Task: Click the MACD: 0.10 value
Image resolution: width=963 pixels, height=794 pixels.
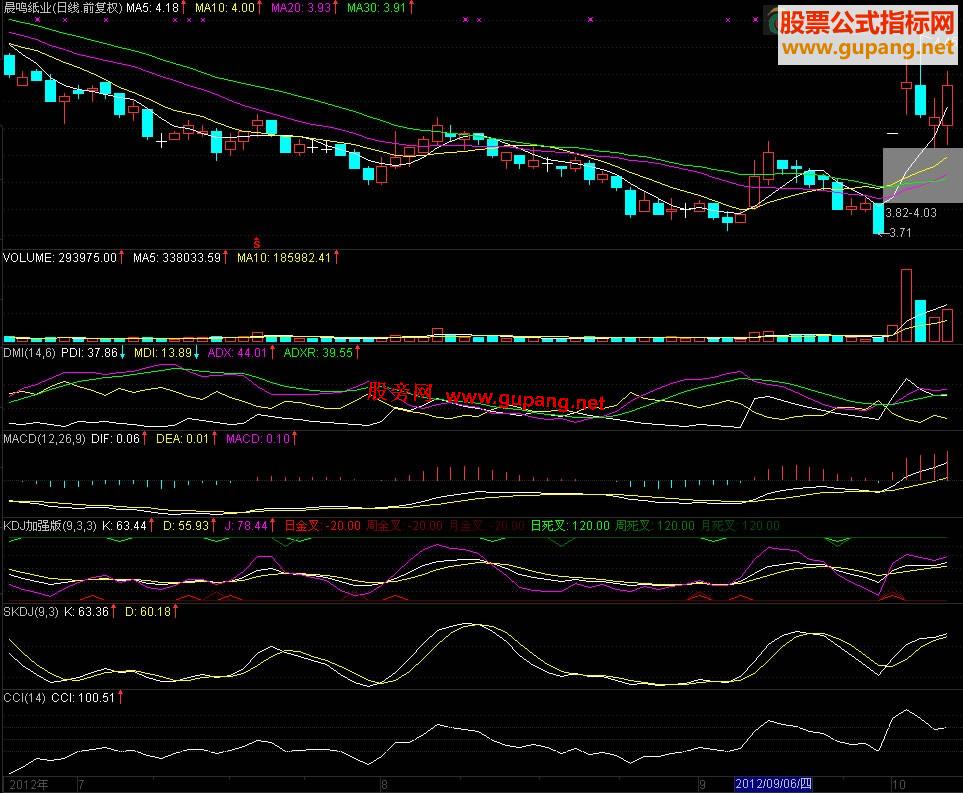Action: [x=258, y=439]
